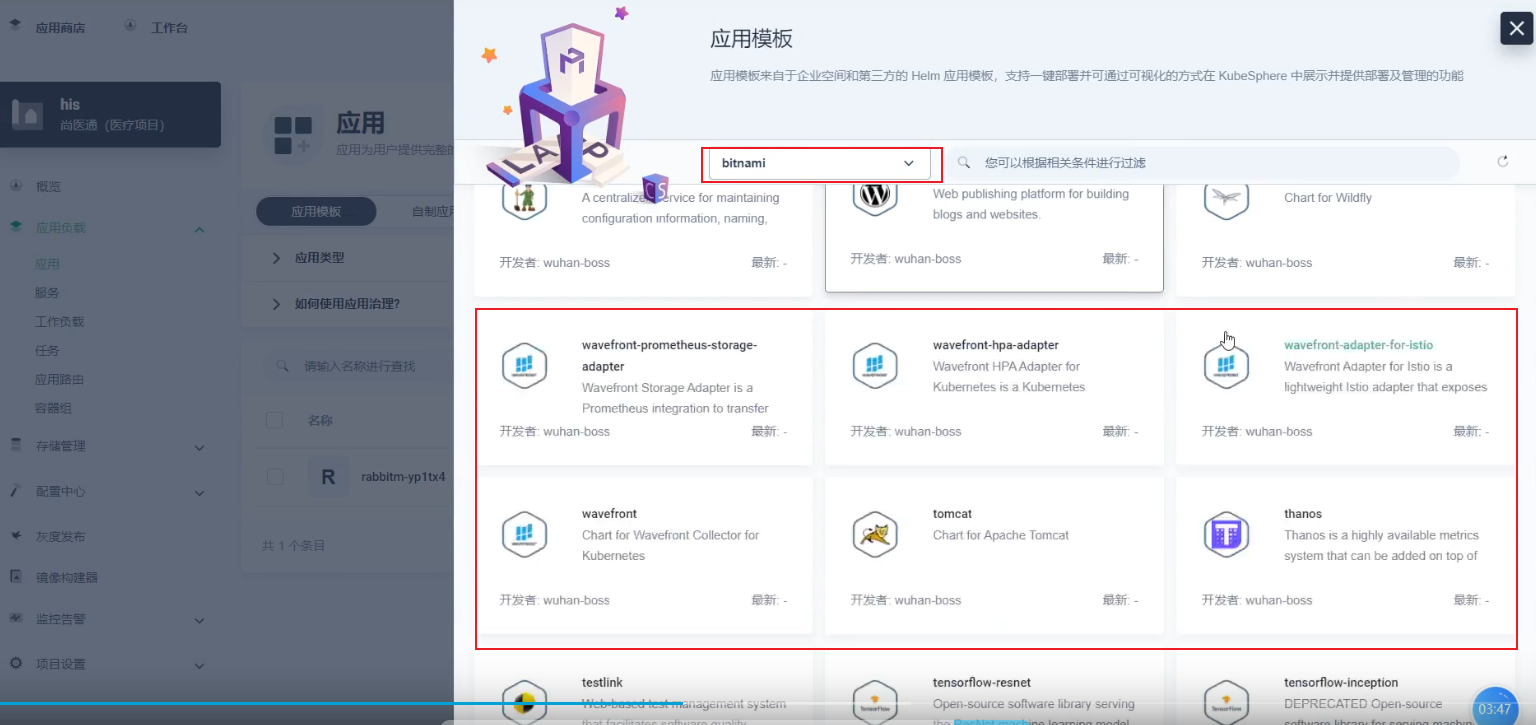Screen dimensions: 1536x725
Task: Expand the 如何使用应用治理? section
Action: pos(277,304)
